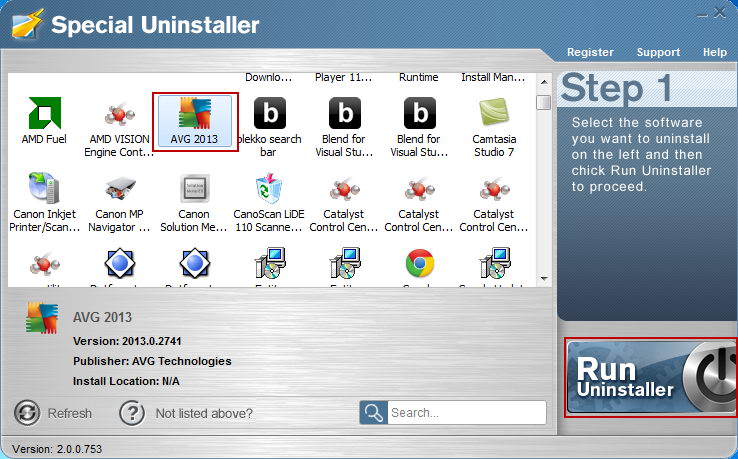Open the Help menu item
738x459 pixels.
714,52
